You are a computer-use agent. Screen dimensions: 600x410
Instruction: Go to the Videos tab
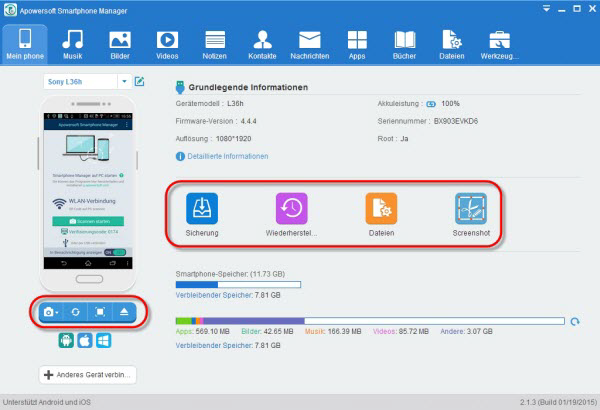pyautogui.click(x=167, y=44)
